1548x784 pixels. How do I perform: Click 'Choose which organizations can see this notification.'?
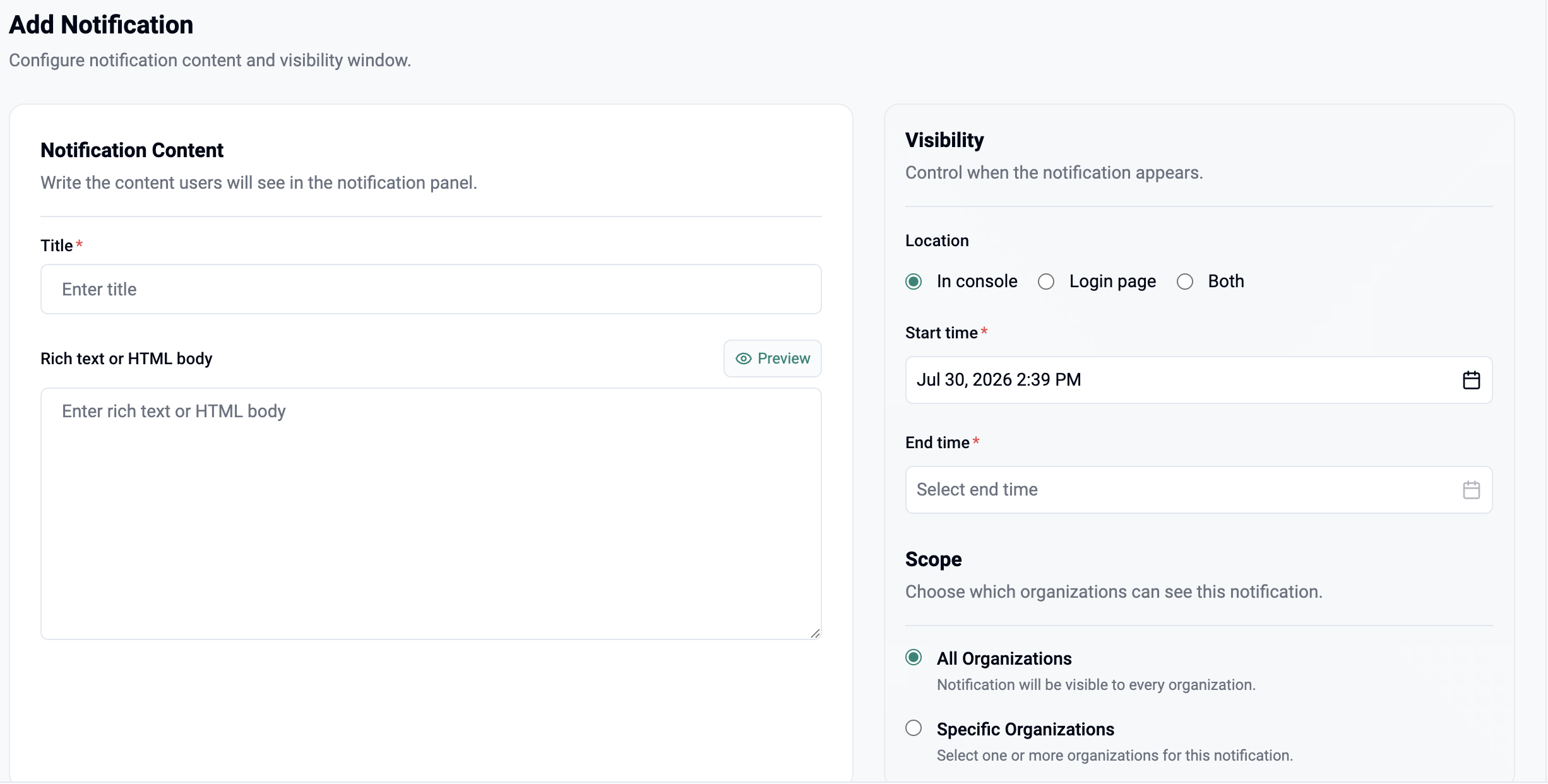tap(1114, 591)
